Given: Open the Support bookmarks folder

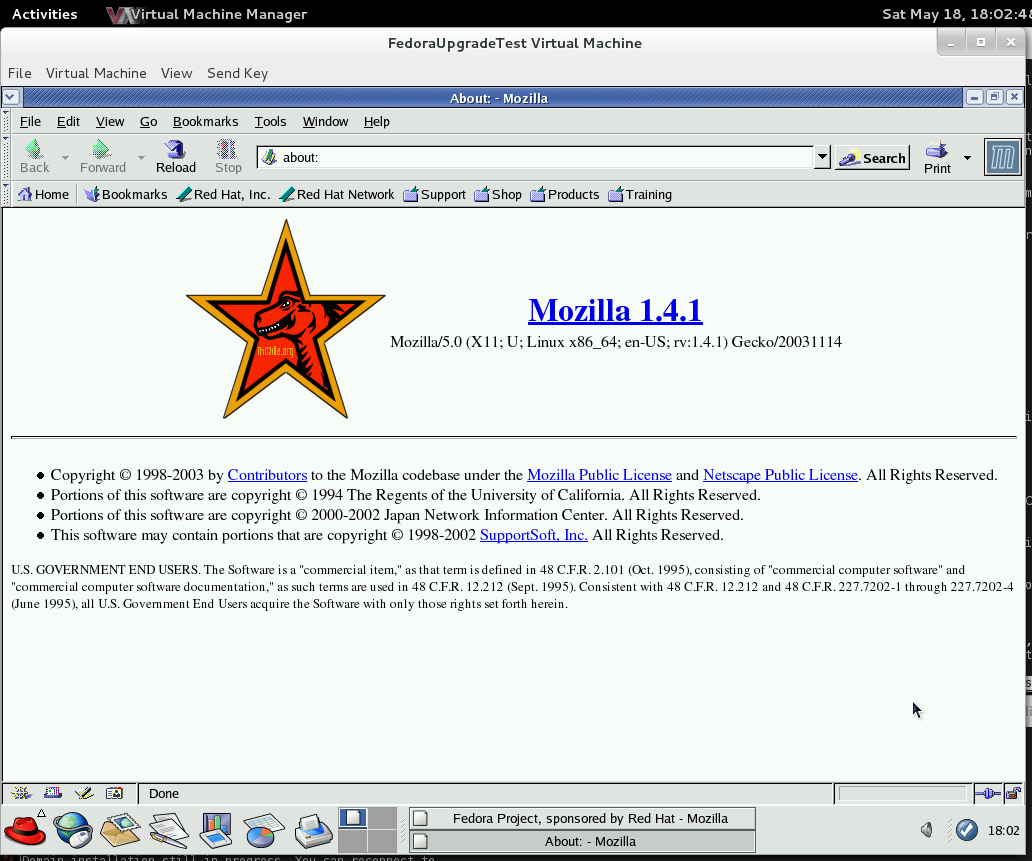Looking at the screenshot, I should click(434, 194).
